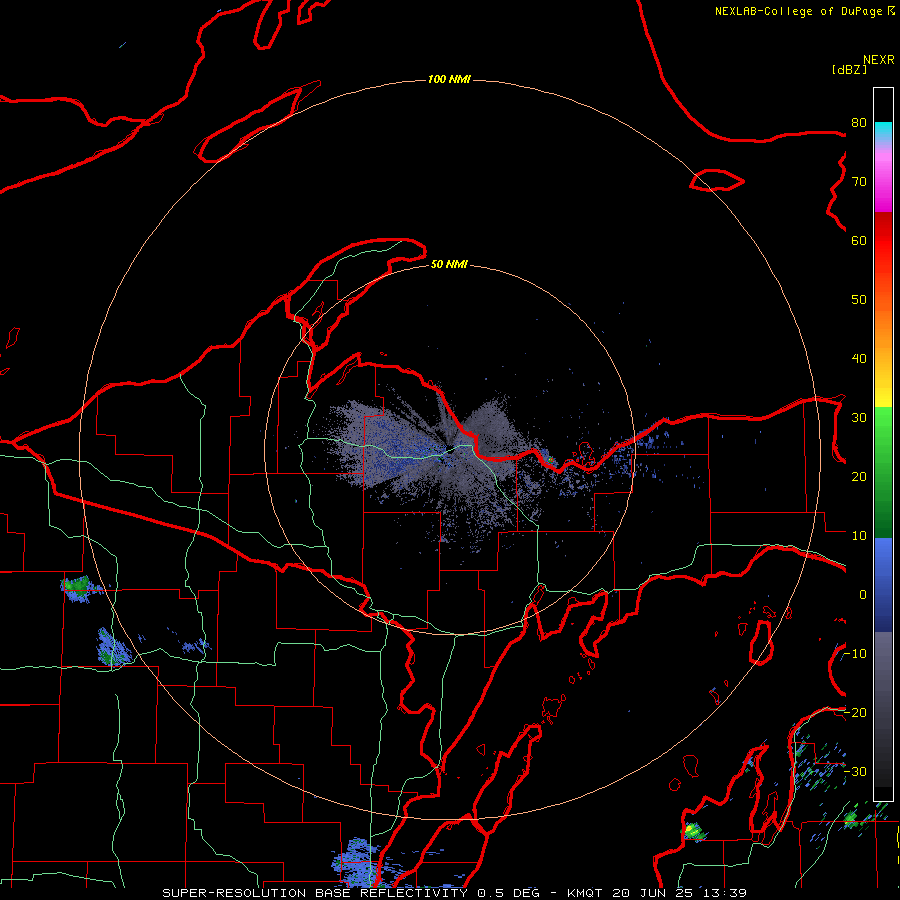Select the 0 value on dBZ scale
This screenshot has width=900, height=900.
[x=863, y=595]
